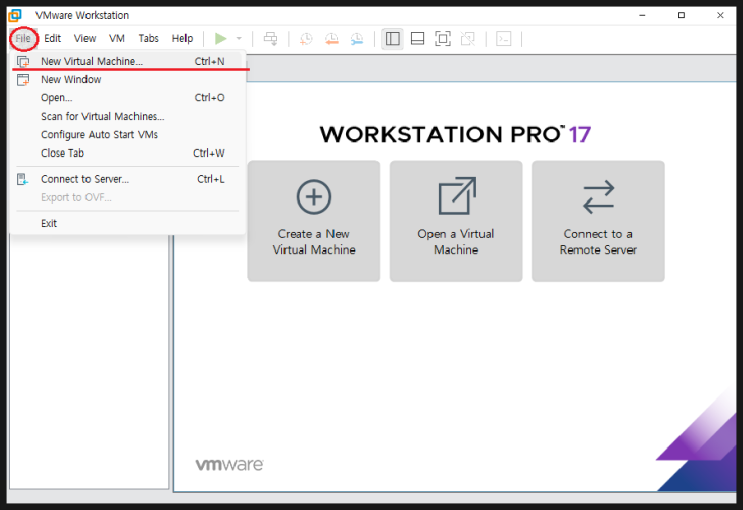Screen dimensions: 743x510
Task: Click the full screen mode icon
Action: click(x=443, y=38)
